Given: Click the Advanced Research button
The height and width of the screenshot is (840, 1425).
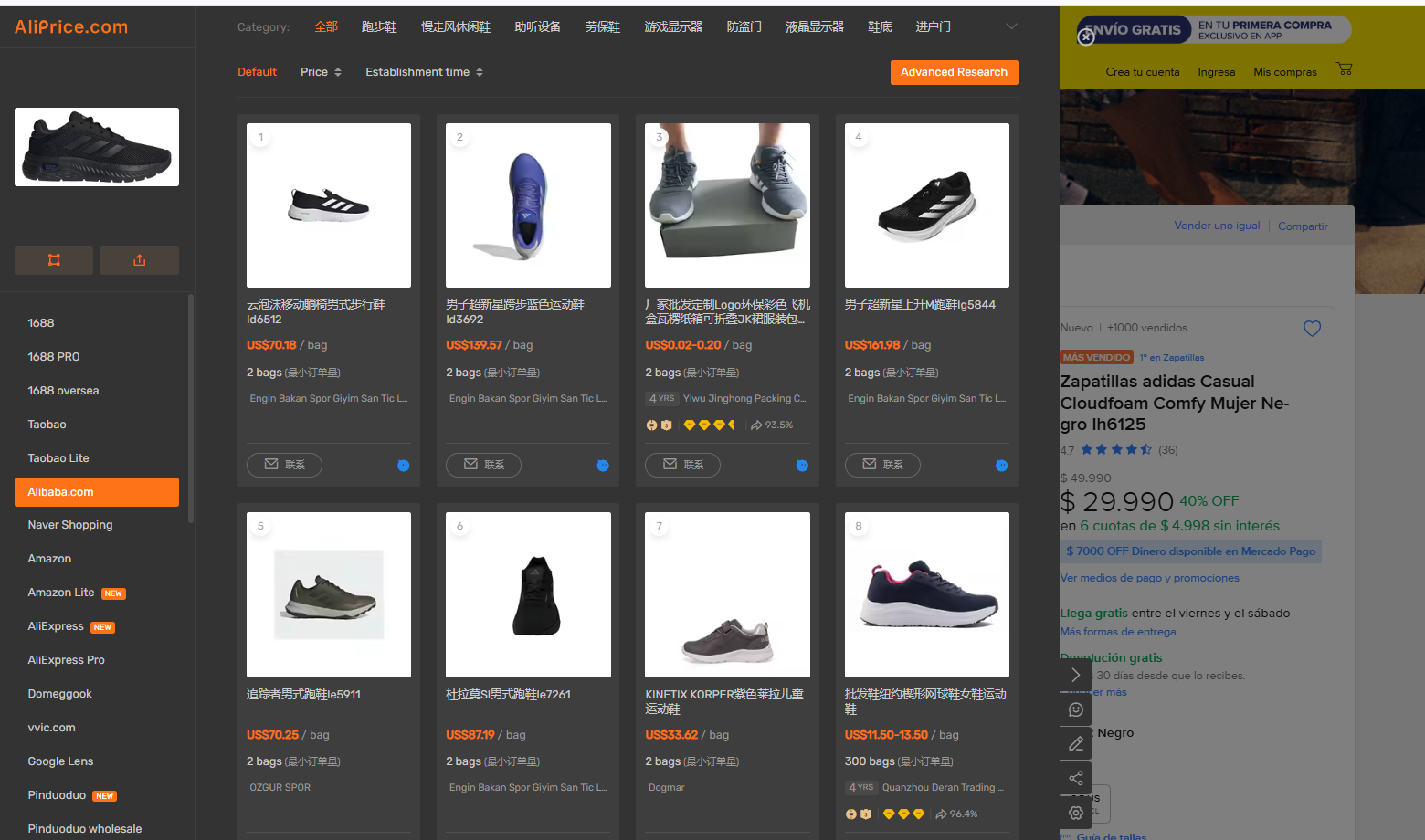Looking at the screenshot, I should pos(955,72).
